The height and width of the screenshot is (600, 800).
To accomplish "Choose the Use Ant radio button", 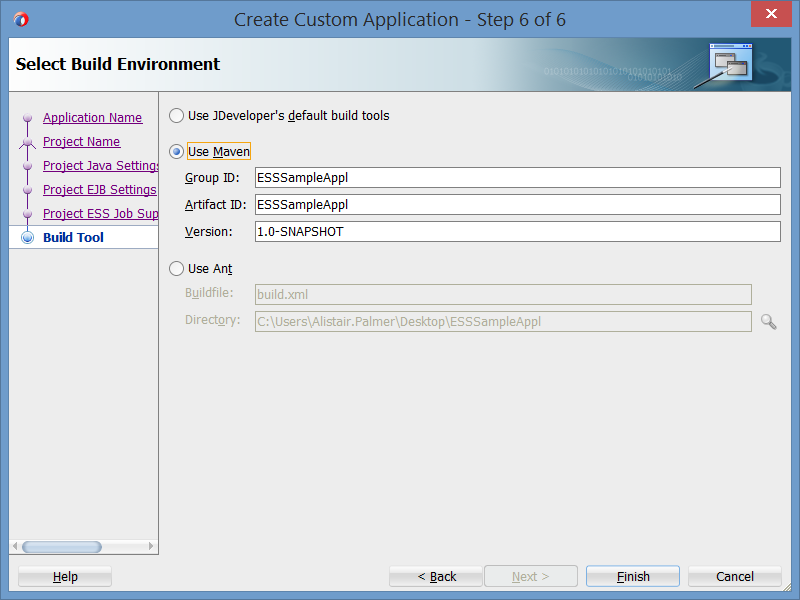I will pos(177,269).
